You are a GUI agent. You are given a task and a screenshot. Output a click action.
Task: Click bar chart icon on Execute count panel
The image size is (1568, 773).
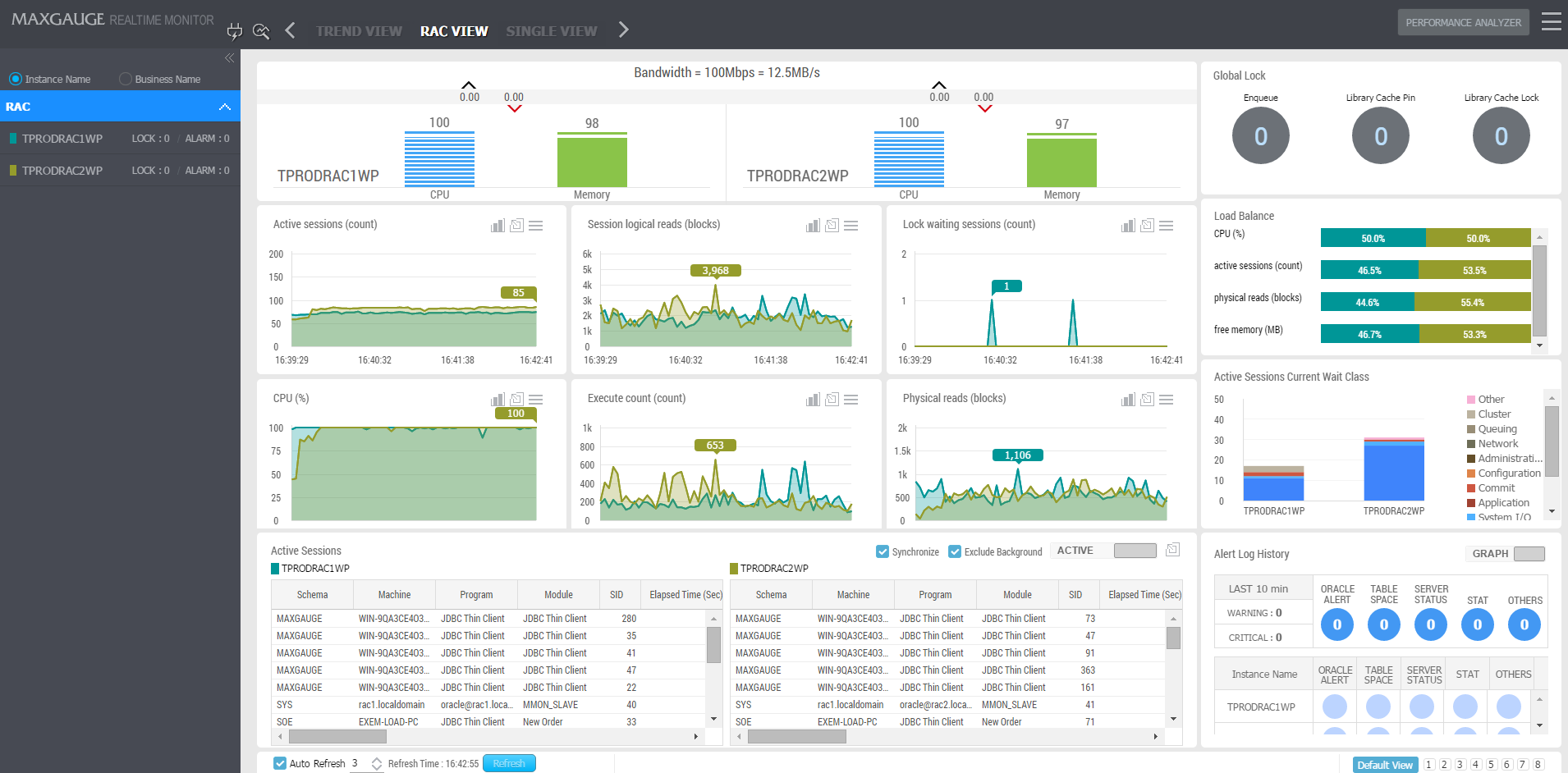click(x=813, y=400)
